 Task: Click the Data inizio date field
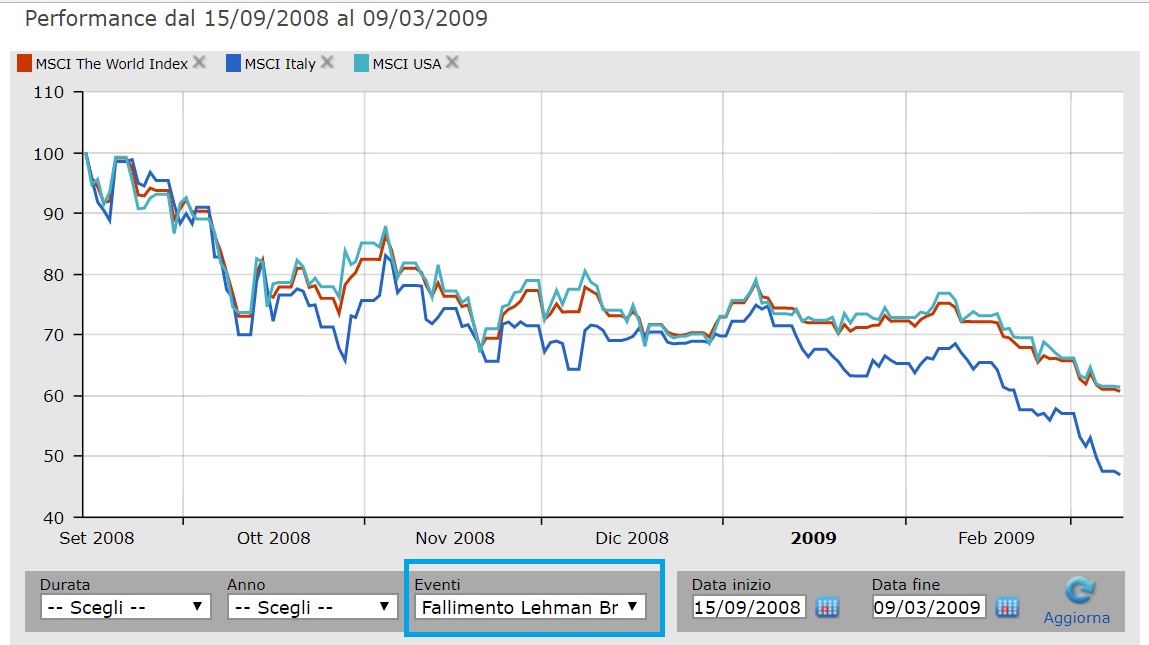(x=748, y=607)
